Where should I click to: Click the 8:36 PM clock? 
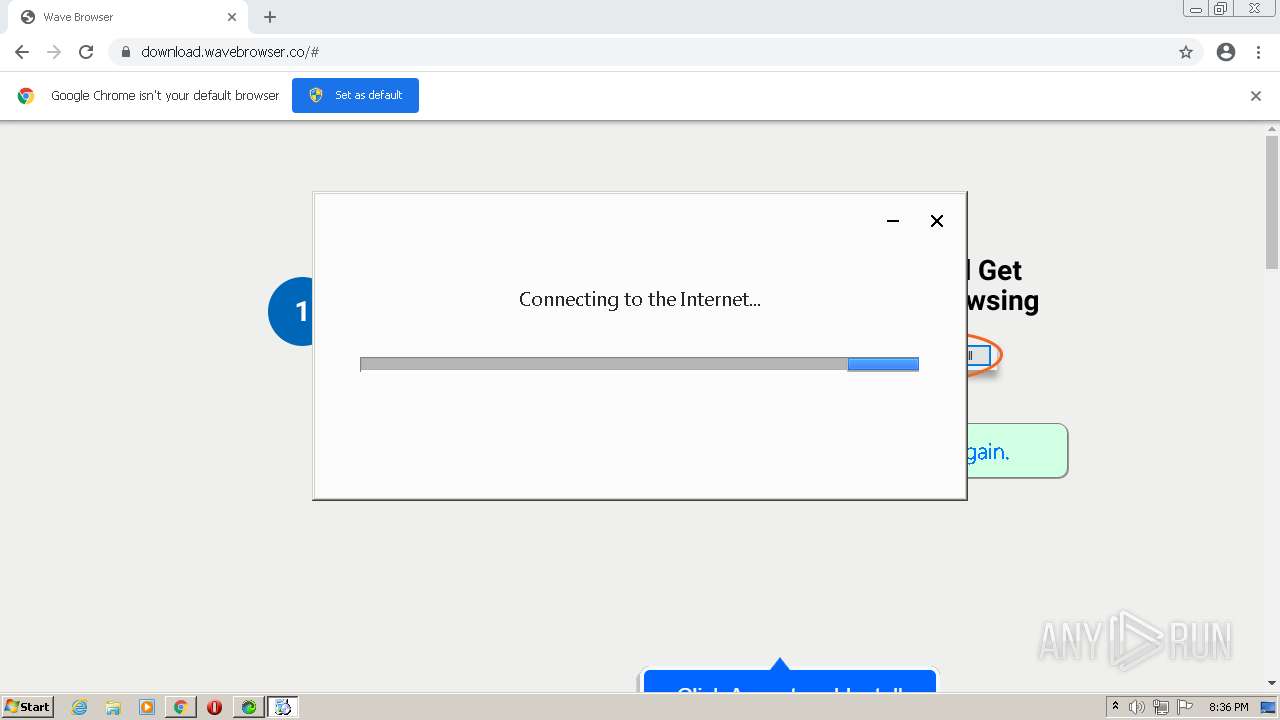tap(1228, 707)
